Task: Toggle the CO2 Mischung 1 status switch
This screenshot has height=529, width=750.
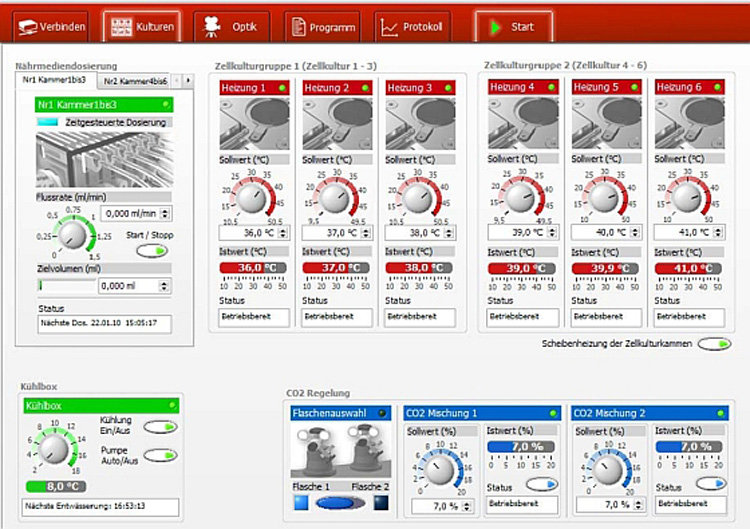Action: coord(542,485)
